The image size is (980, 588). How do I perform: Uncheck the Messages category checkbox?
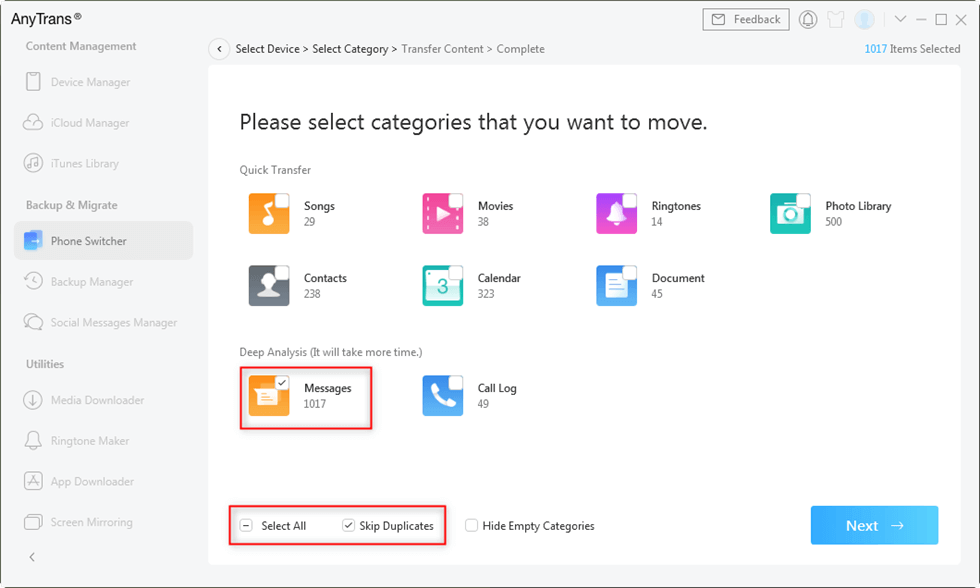pos(282,382)
